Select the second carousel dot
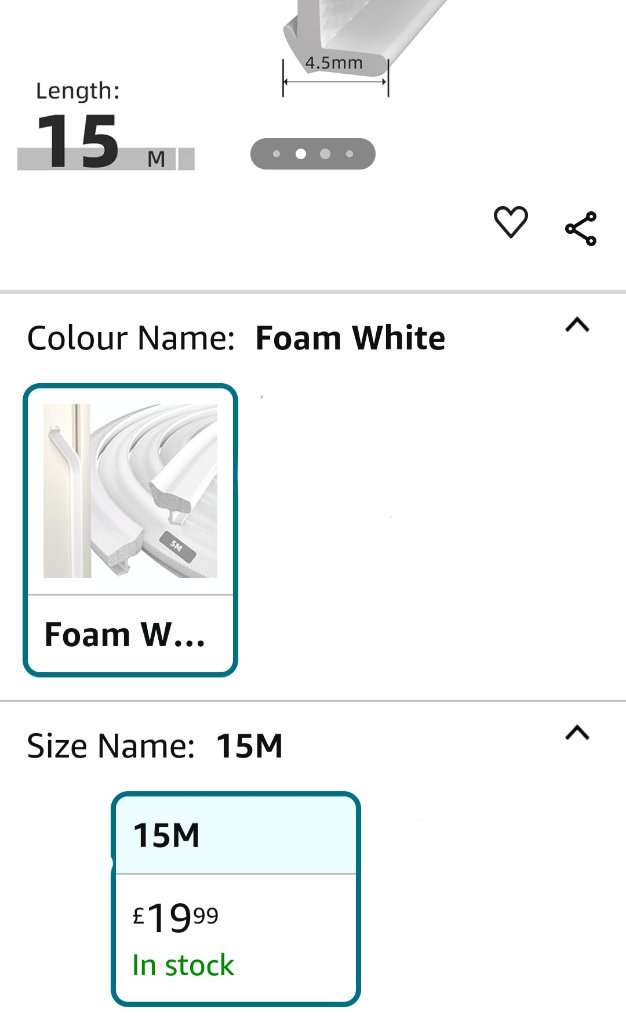 point(299,154)
